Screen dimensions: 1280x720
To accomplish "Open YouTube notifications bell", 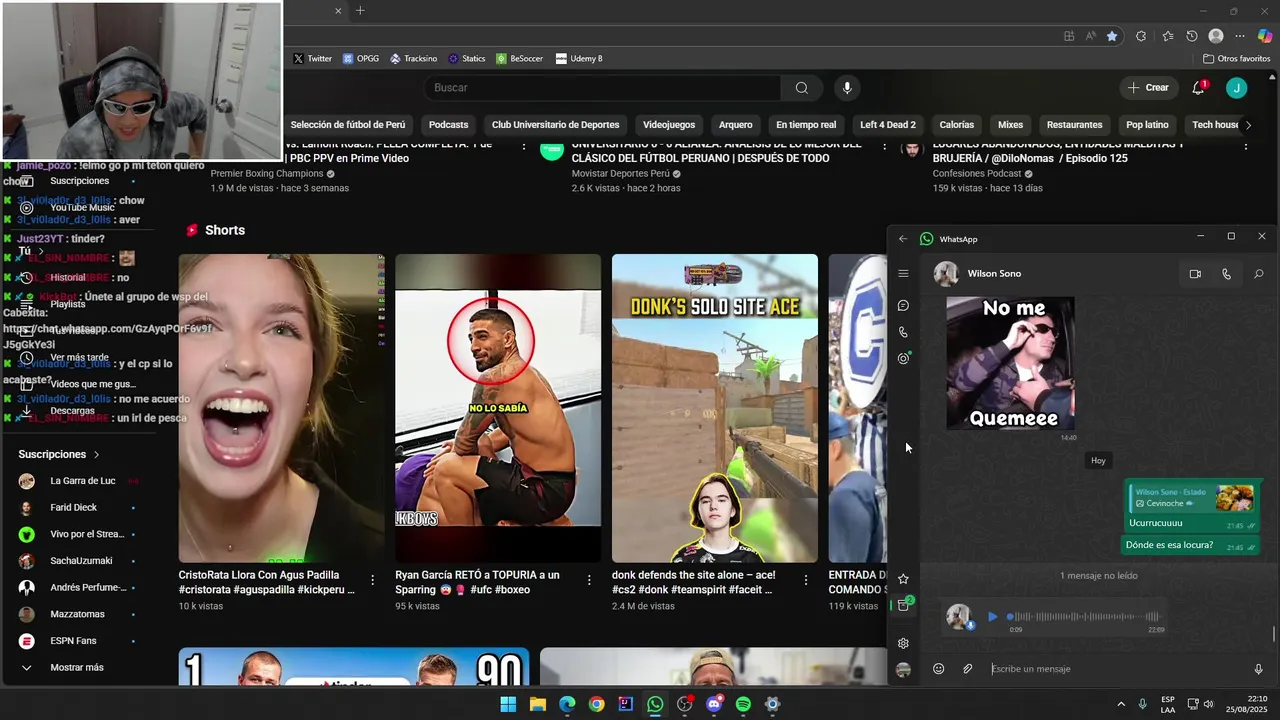I will coord(1198,88).
